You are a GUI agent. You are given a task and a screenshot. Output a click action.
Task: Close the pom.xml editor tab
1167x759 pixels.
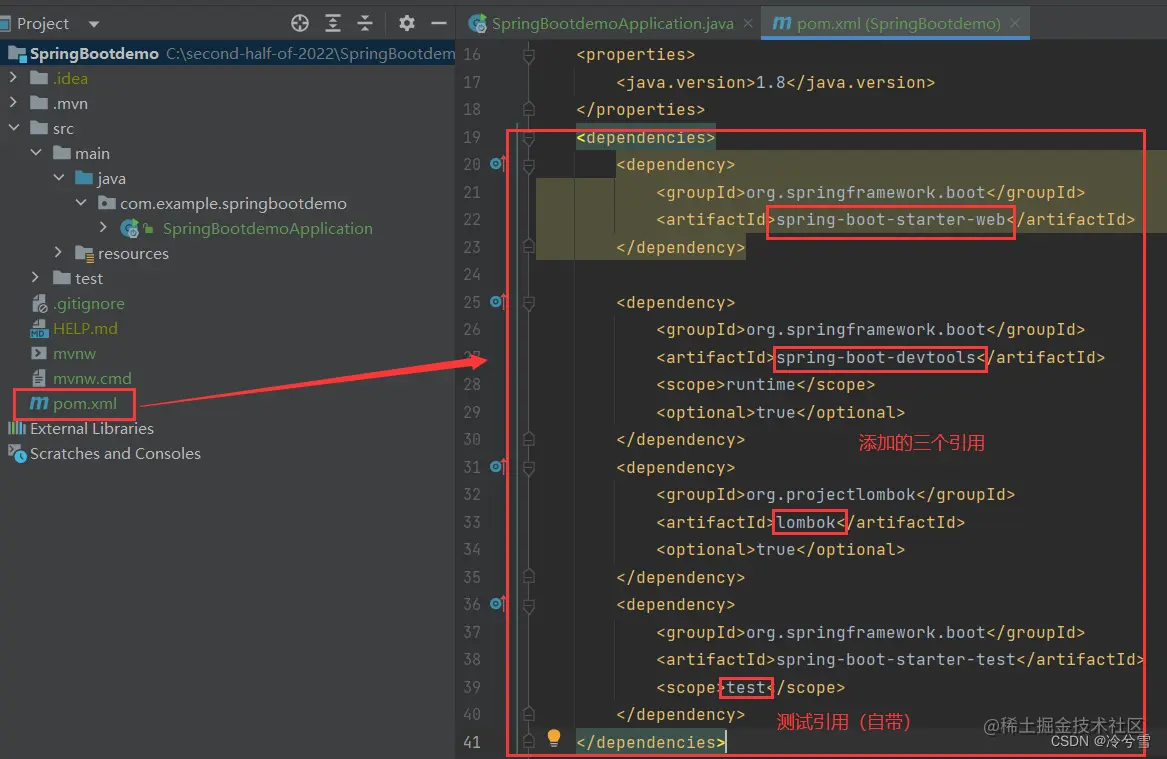(1014, 23)
